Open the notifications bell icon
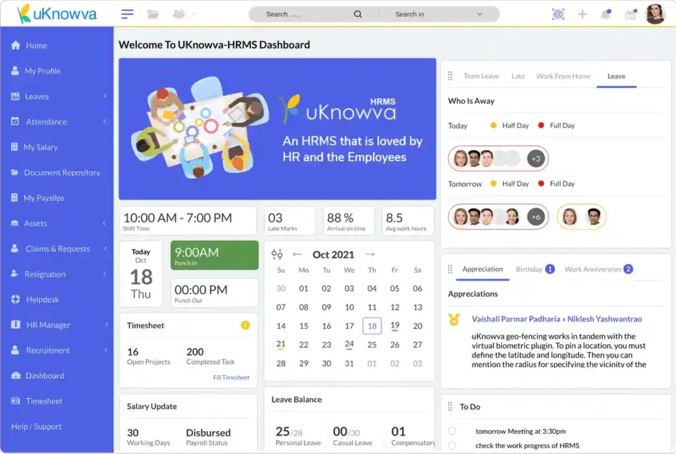 (605, 14)
